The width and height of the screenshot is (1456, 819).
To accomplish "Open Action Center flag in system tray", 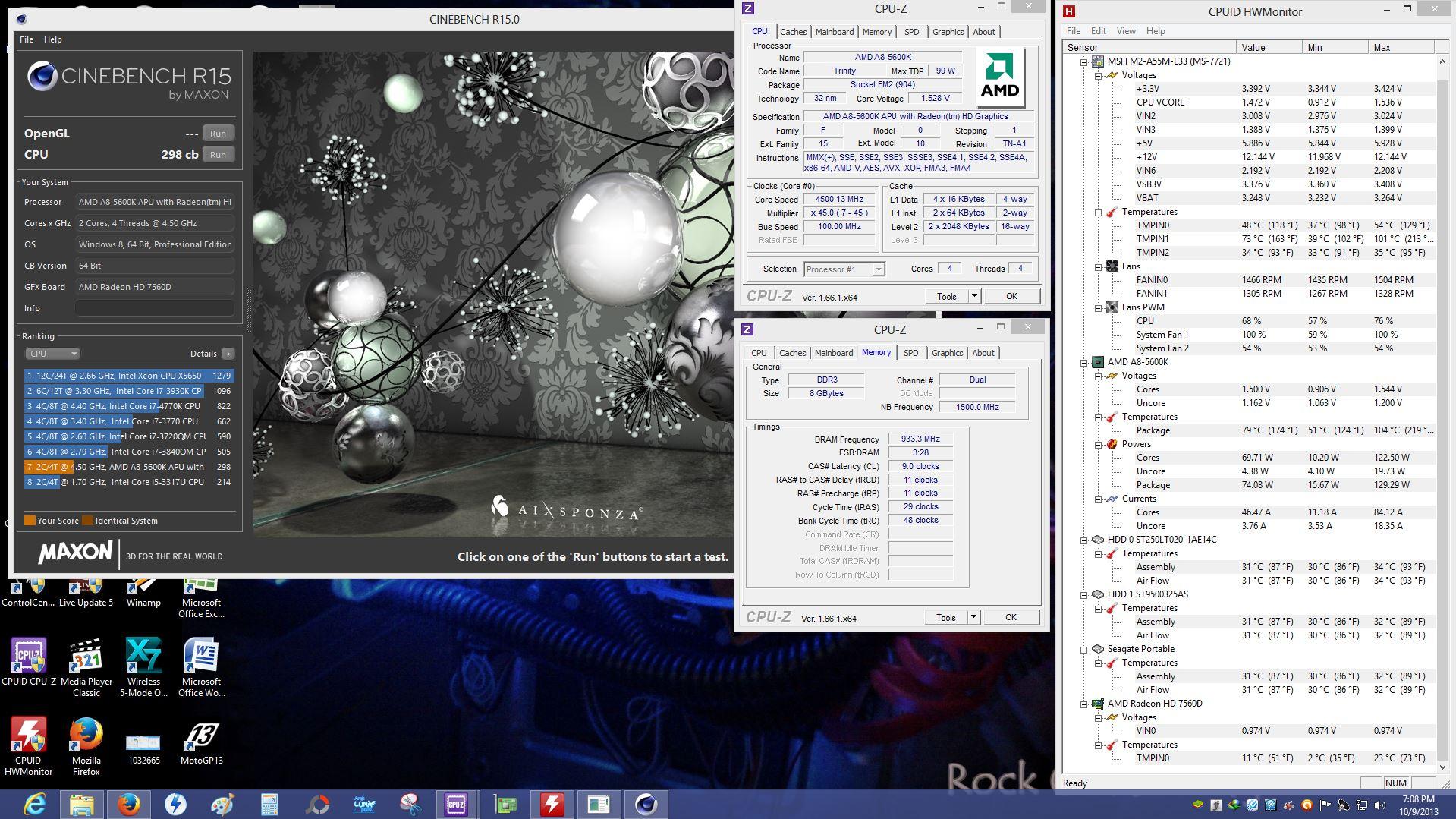I will tap(1325, 805).
